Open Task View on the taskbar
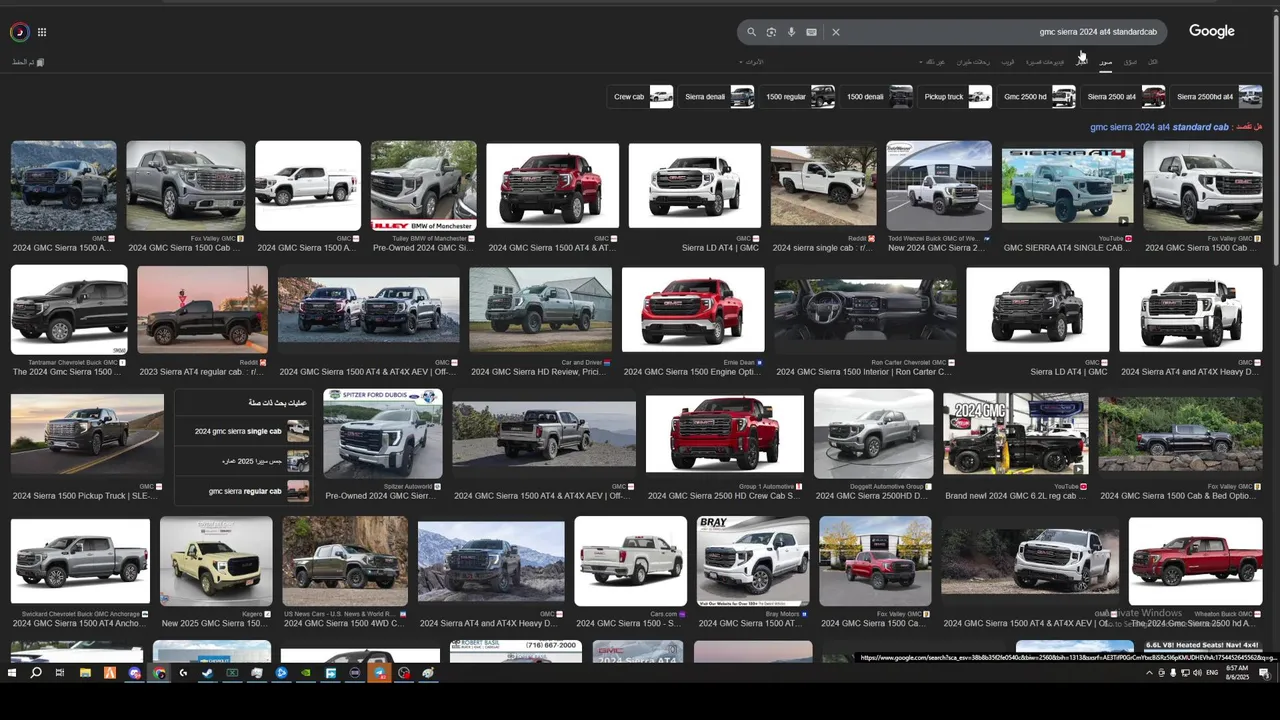 (61, 673)
